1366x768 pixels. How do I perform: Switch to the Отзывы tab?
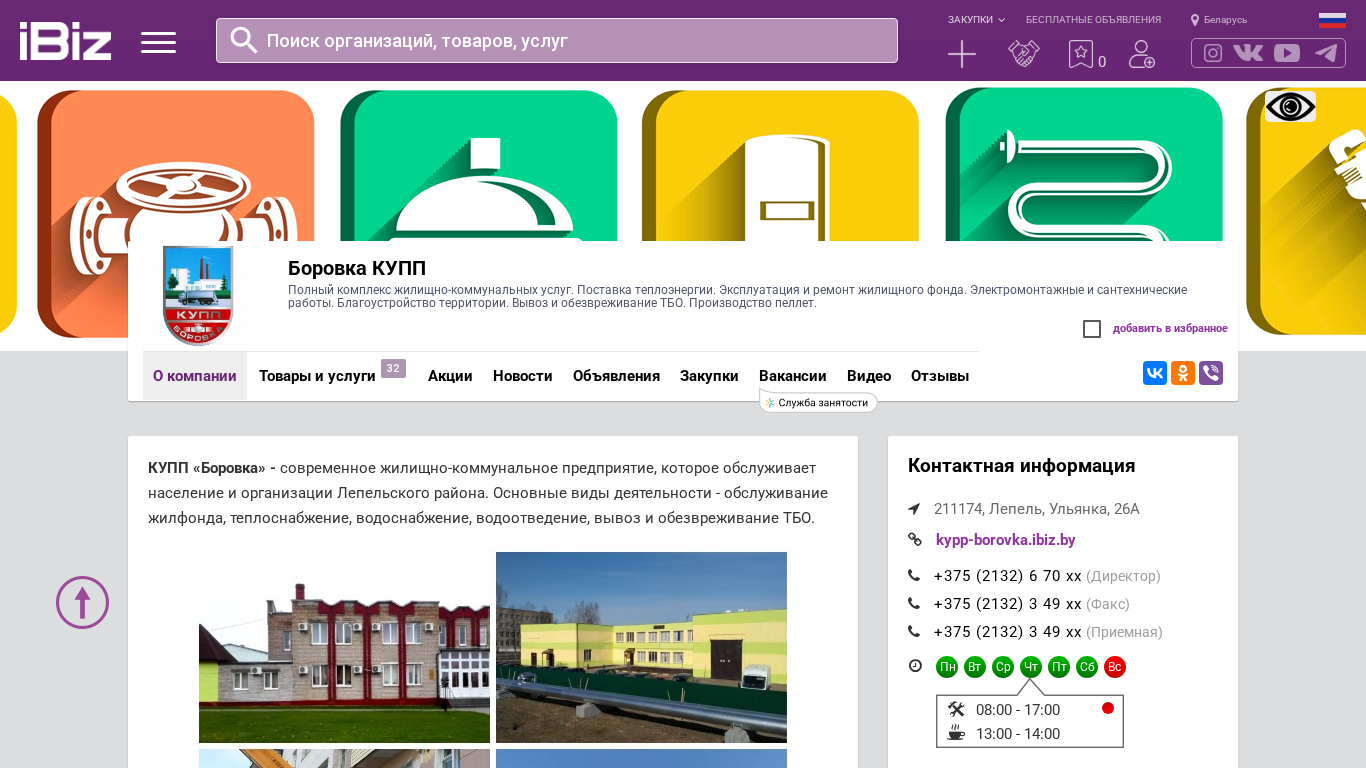(x=939, y=376)
